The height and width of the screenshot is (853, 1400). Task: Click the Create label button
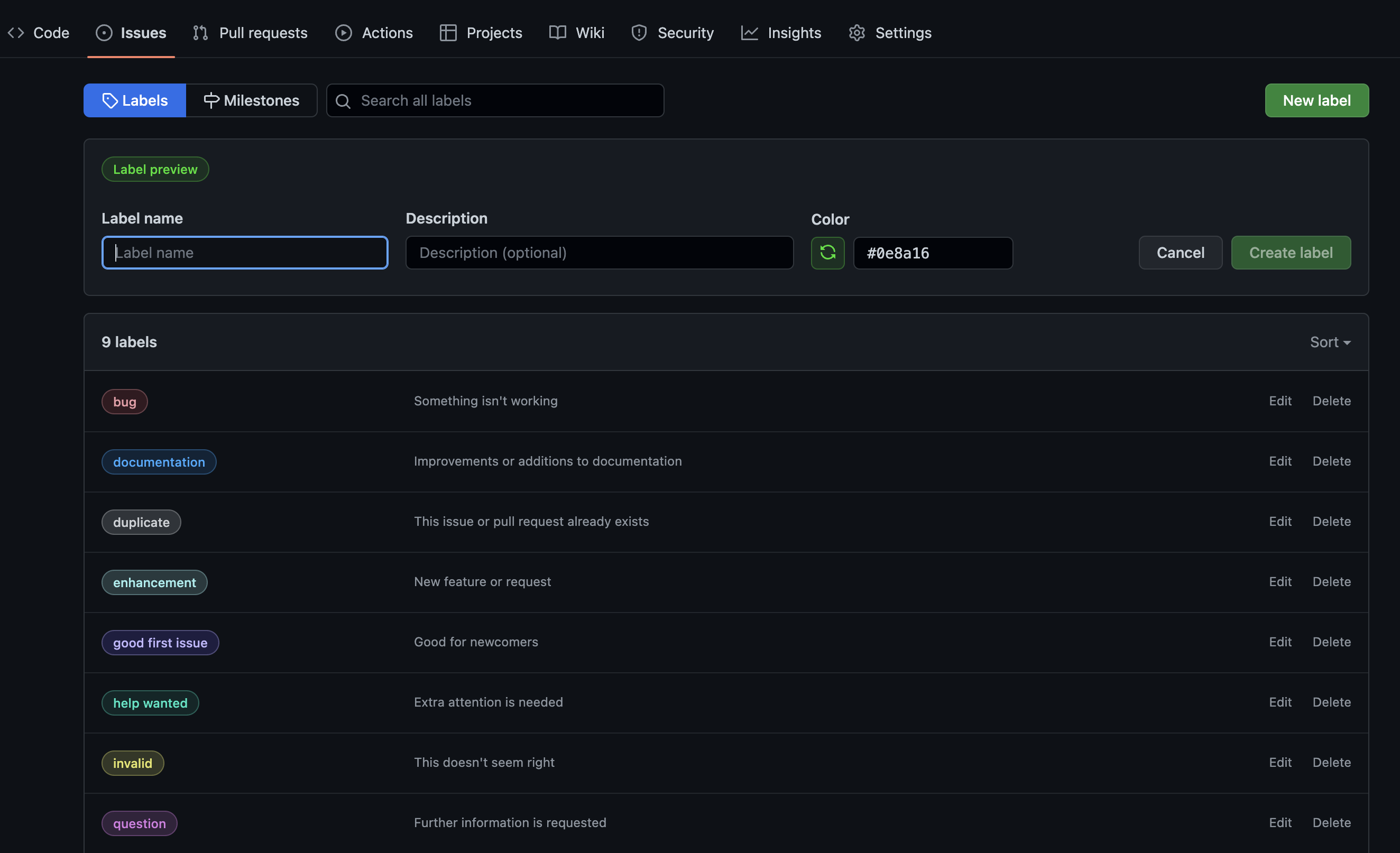tap(1291, 253)
